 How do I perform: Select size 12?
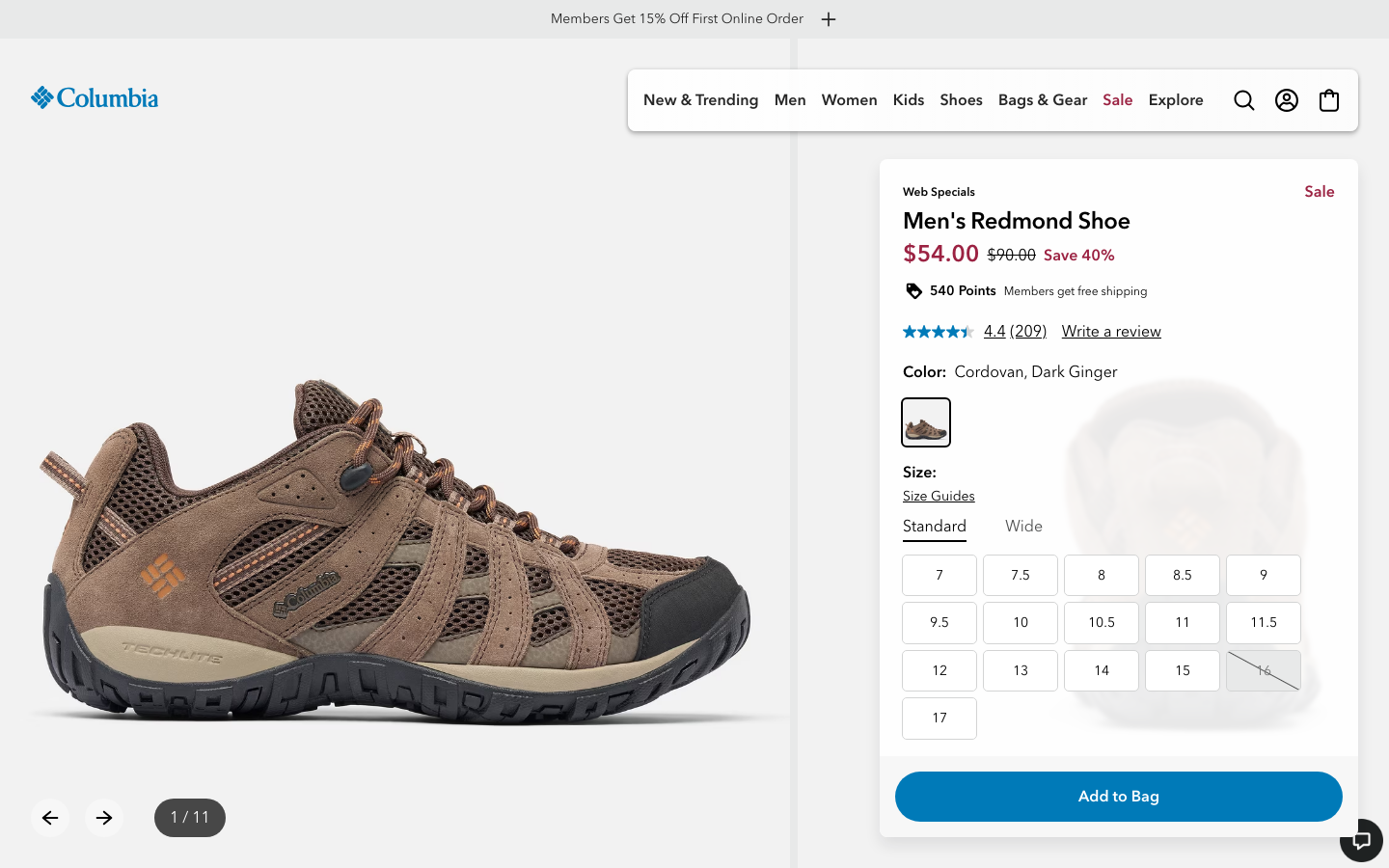pyautogui.click(x=940, y=671)
